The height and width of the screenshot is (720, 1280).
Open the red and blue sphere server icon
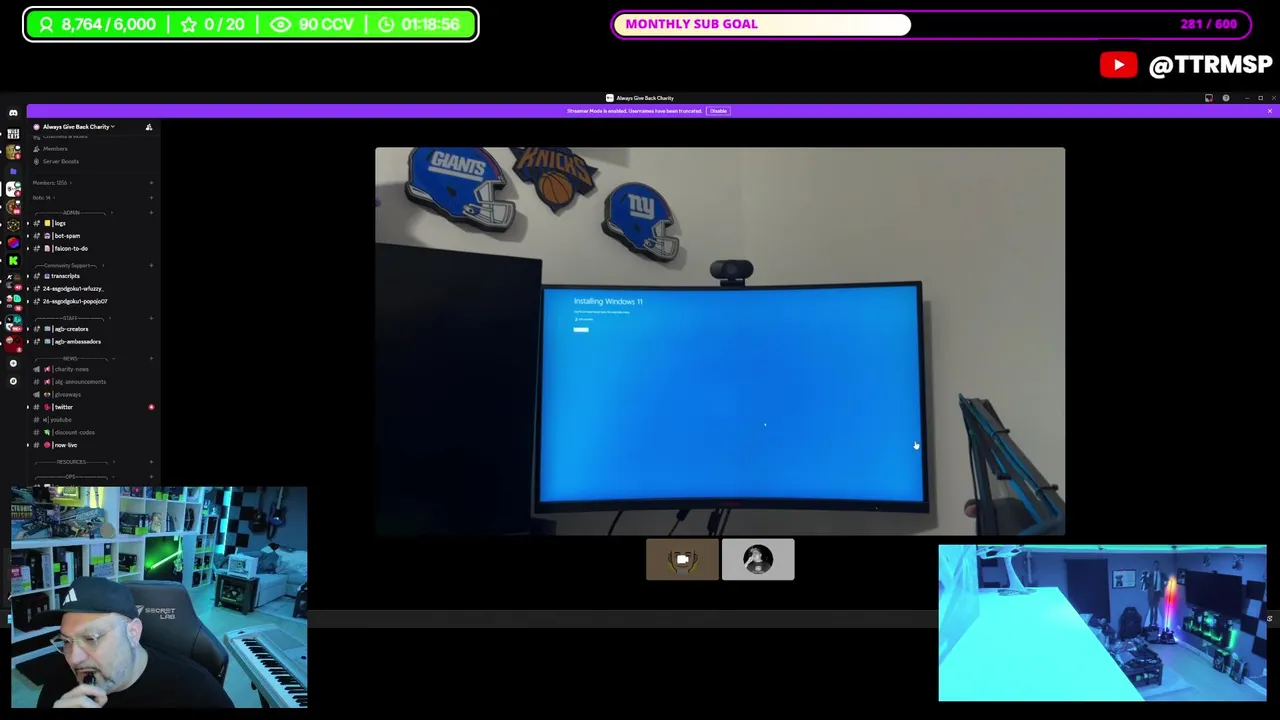click(x=13, y=242)
